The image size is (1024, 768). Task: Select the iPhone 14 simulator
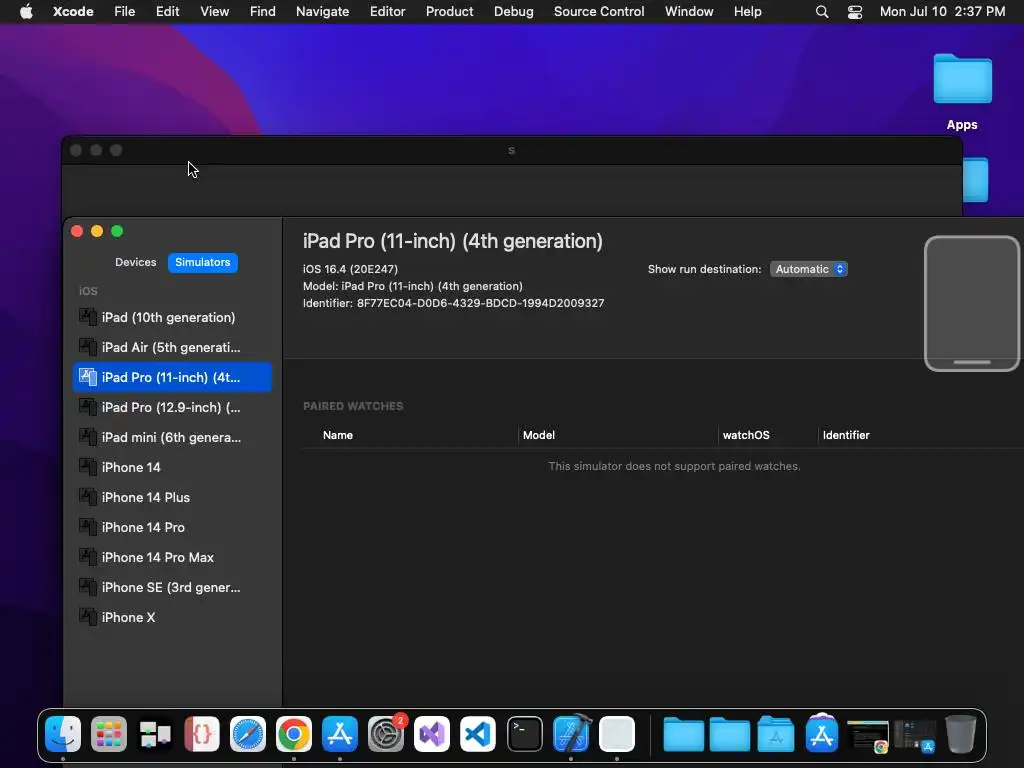[172, 468]
